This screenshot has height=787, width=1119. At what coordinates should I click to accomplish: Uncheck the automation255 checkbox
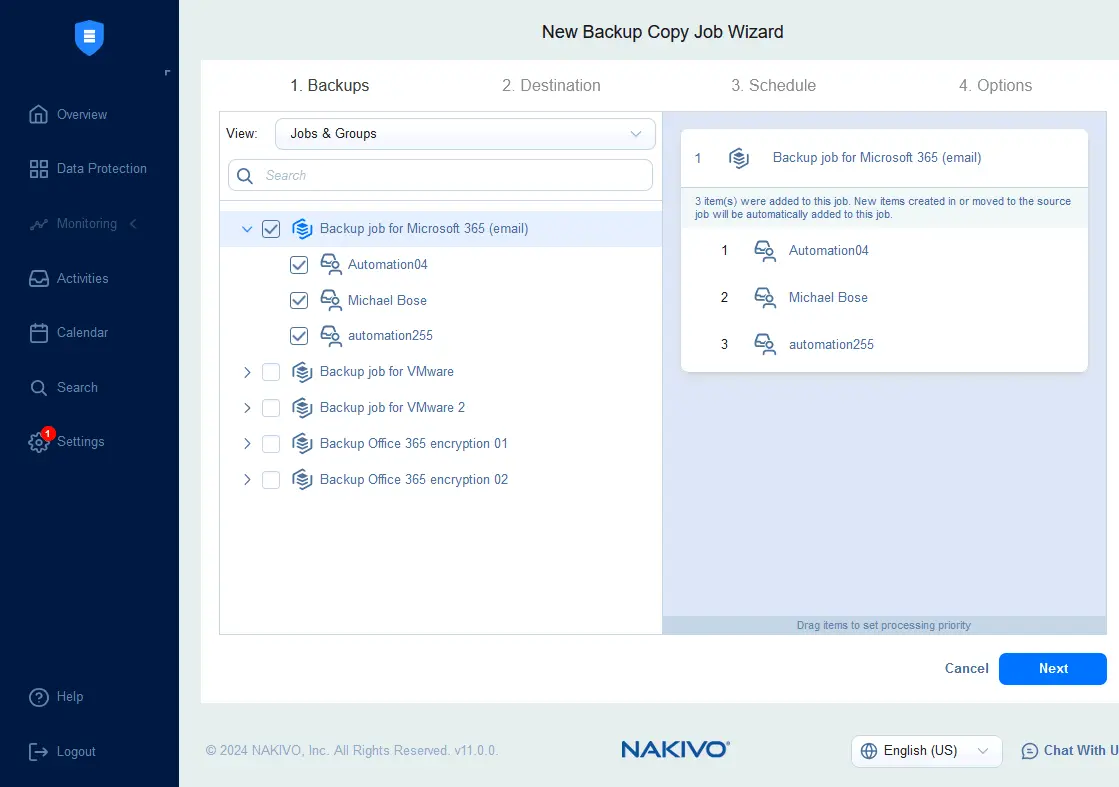[x=299, y=336]
